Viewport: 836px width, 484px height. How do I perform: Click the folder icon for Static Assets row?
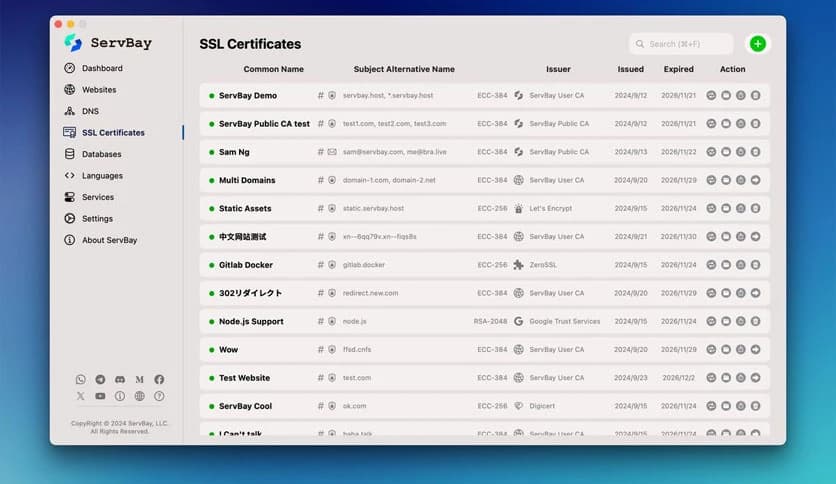(726, 209)
